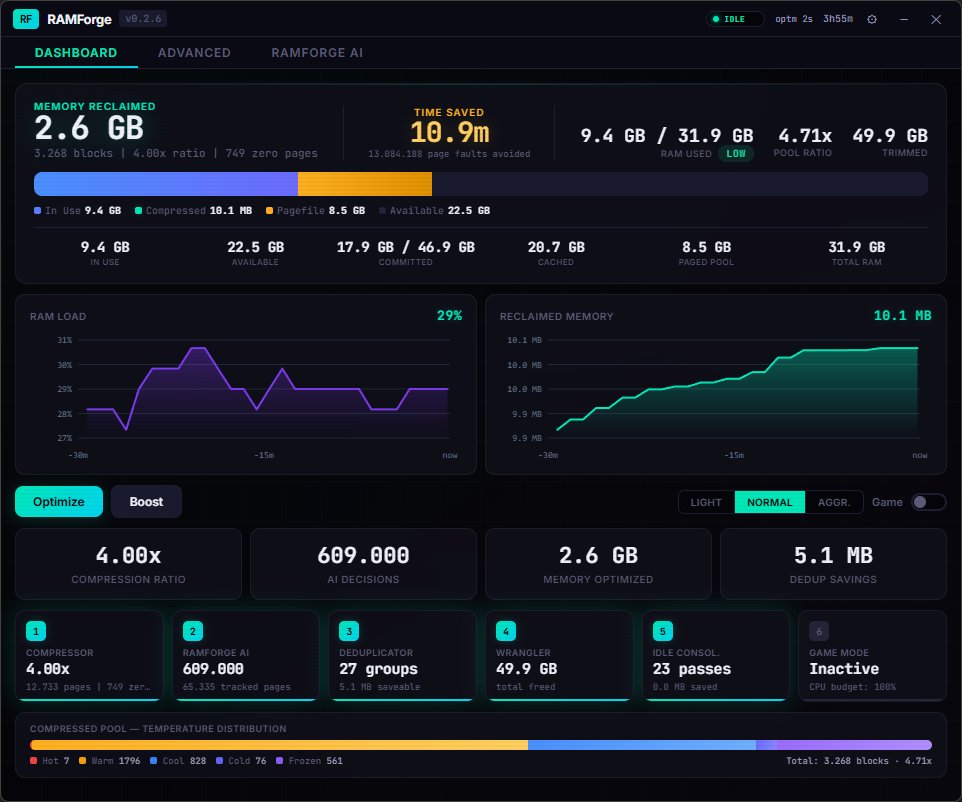Select step 3 Deduplicator badge

(x=349, y=631)
